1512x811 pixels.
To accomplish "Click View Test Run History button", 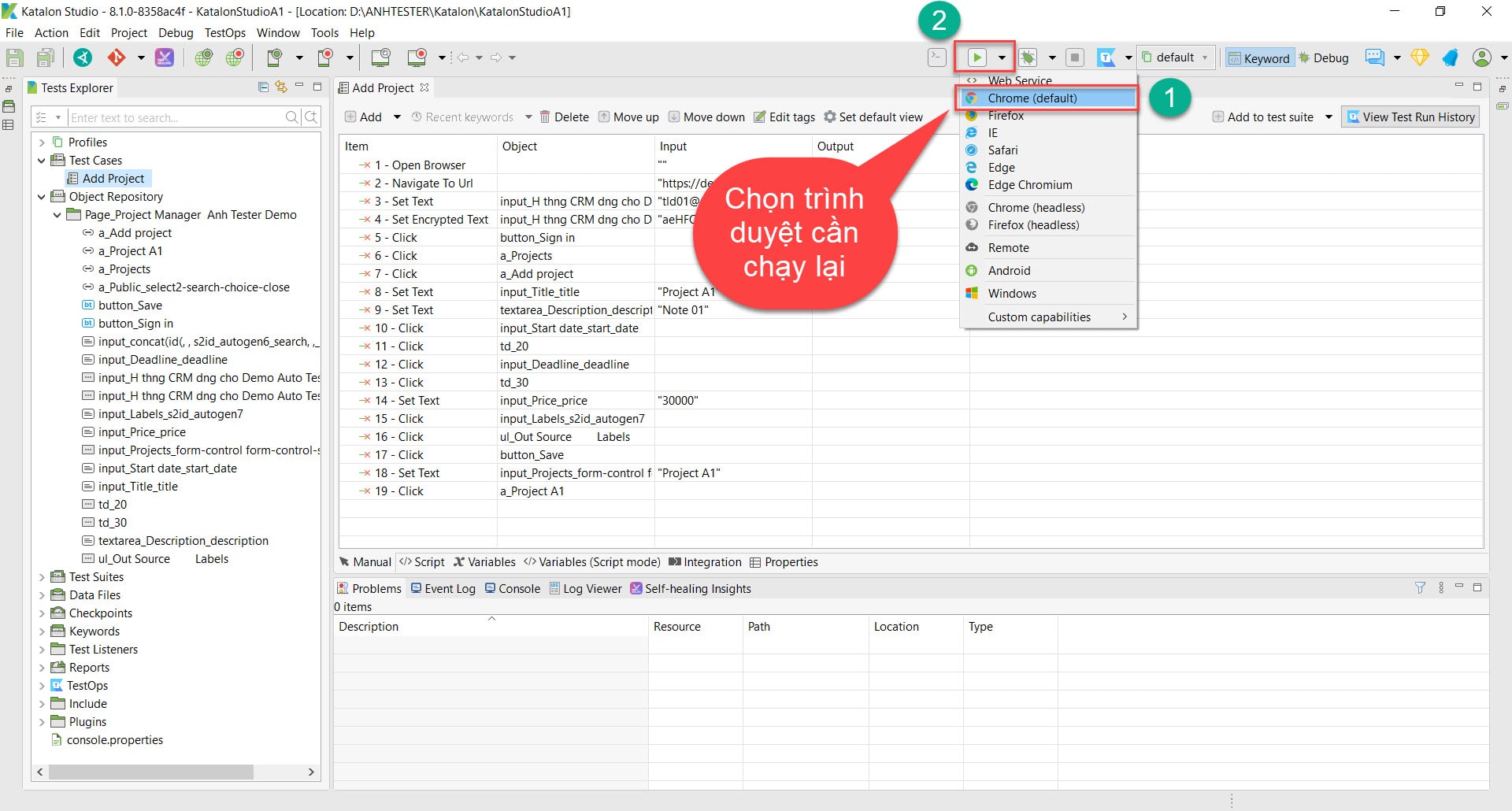I will (1410, 117).
